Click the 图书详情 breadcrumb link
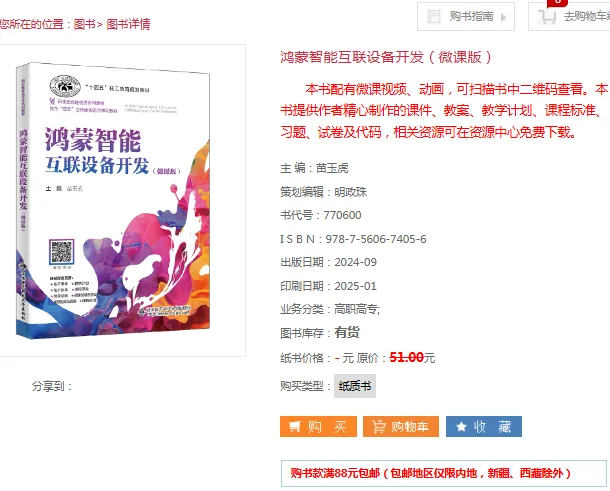The height and width of the screenshot is (491, 610). [x=128, y=24]
